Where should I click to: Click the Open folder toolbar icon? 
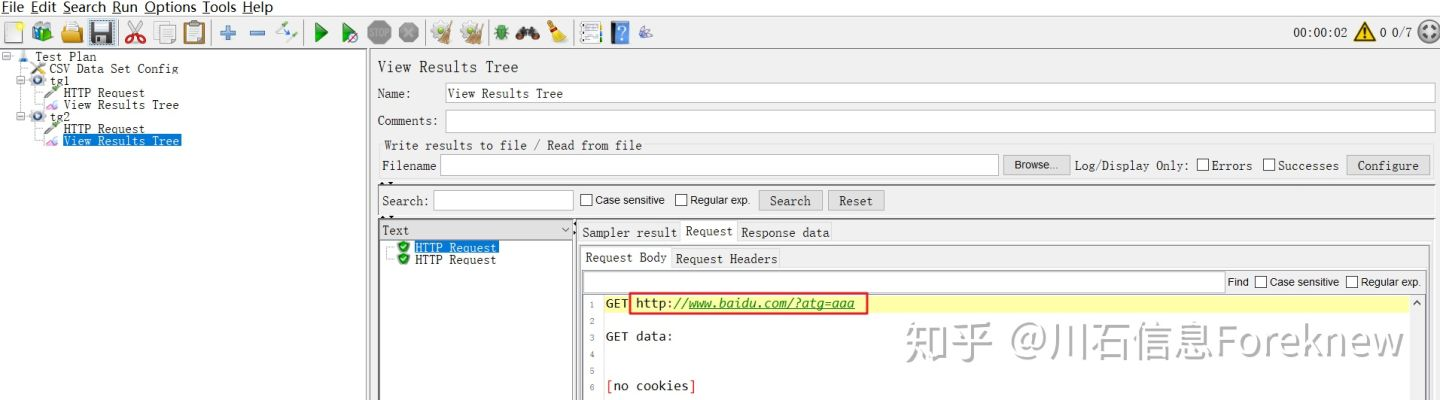point(72,32)
